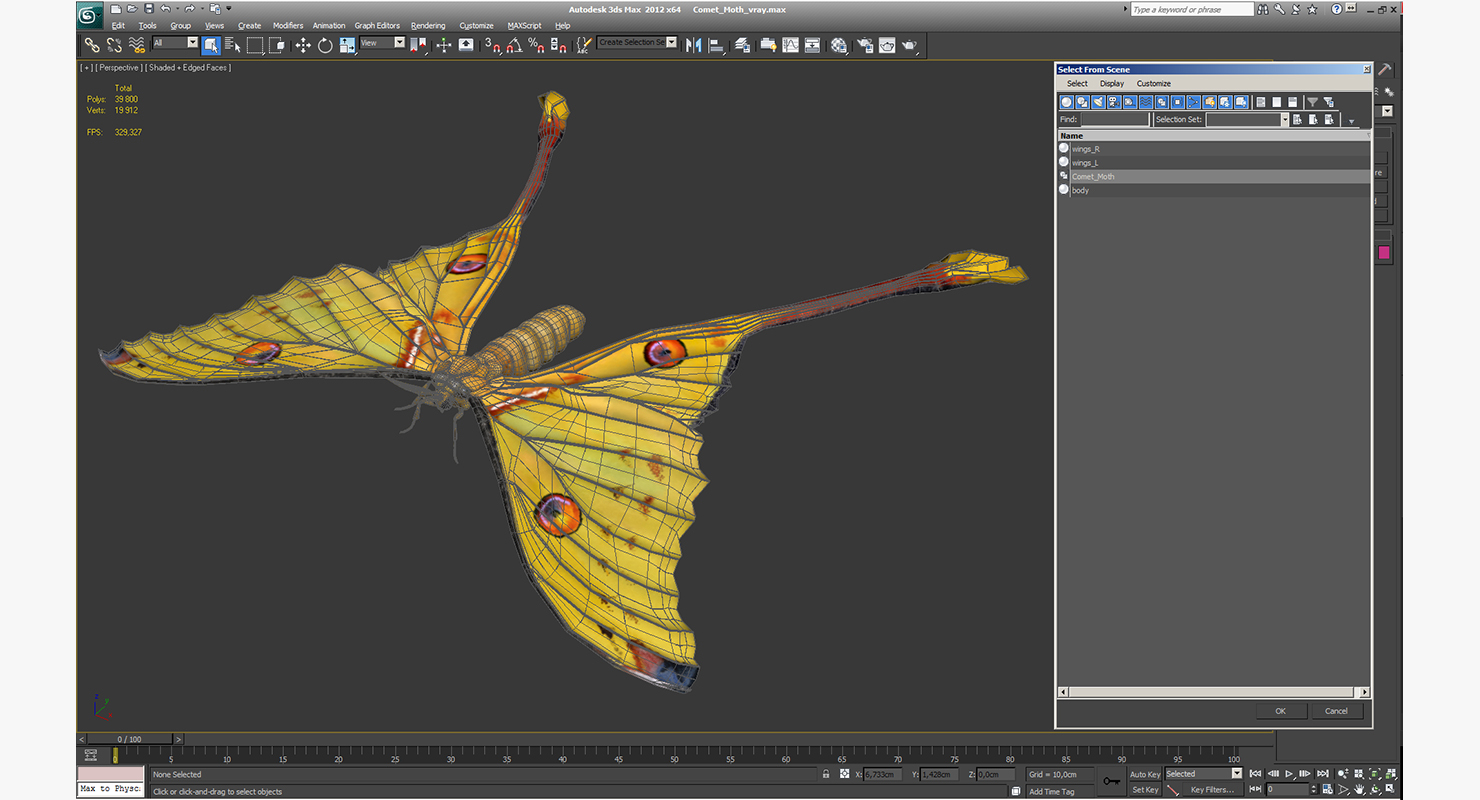Open the selection filter 'All' dropdown
1480x800 pixels.
click(175, 43)
